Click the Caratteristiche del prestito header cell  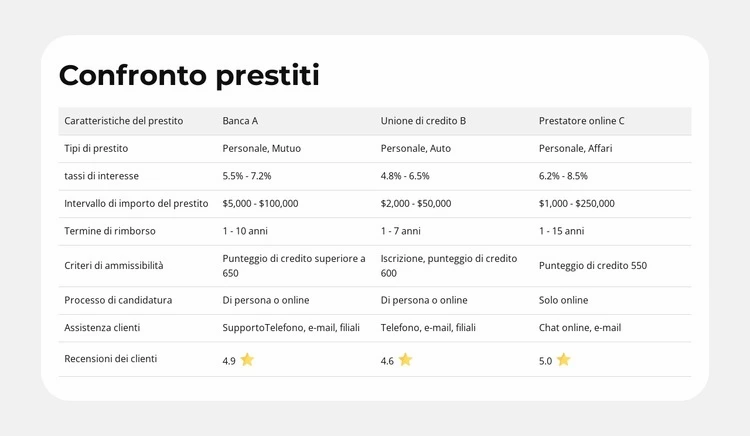pyautogui.click(x=123, y=121)
